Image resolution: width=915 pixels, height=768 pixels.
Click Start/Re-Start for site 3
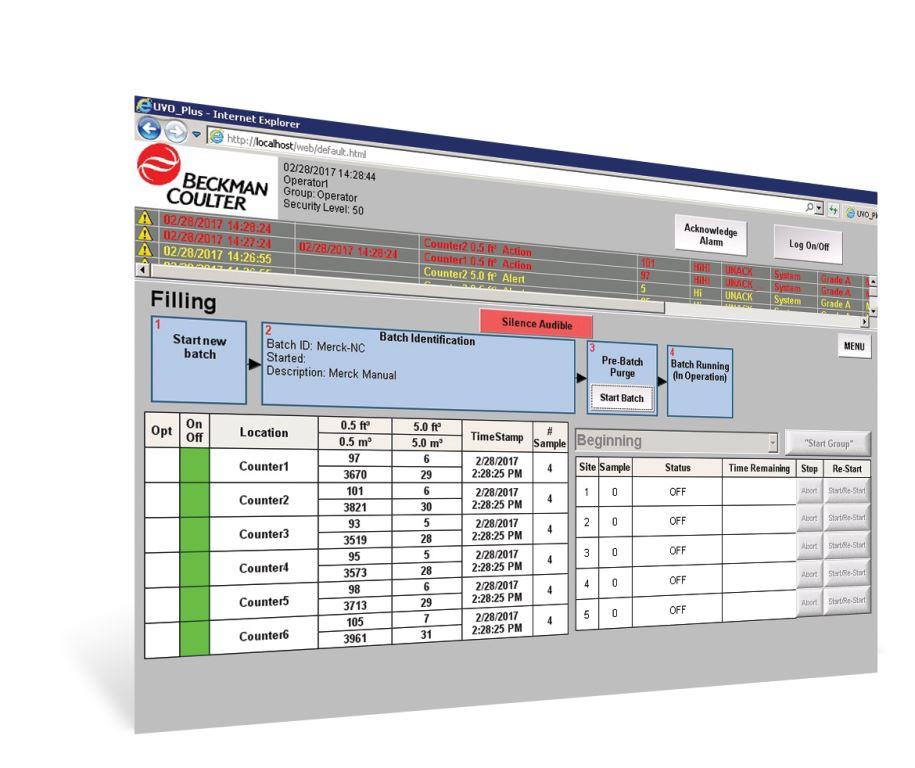click(x=847, y=546)
